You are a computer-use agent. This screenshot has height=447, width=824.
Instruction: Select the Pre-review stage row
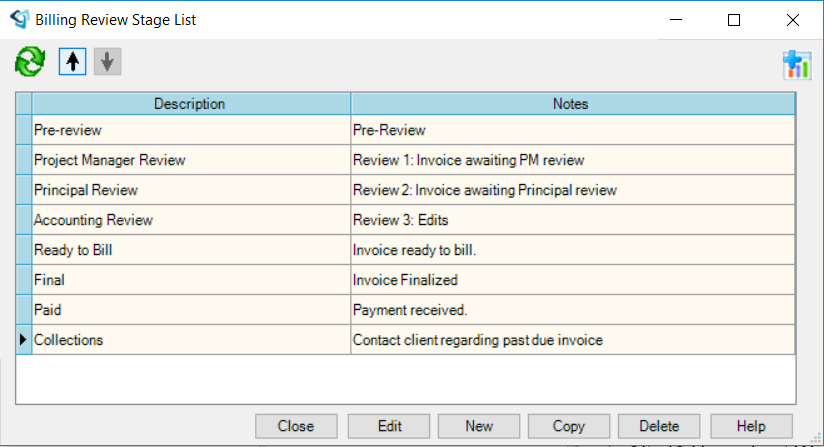406,130
